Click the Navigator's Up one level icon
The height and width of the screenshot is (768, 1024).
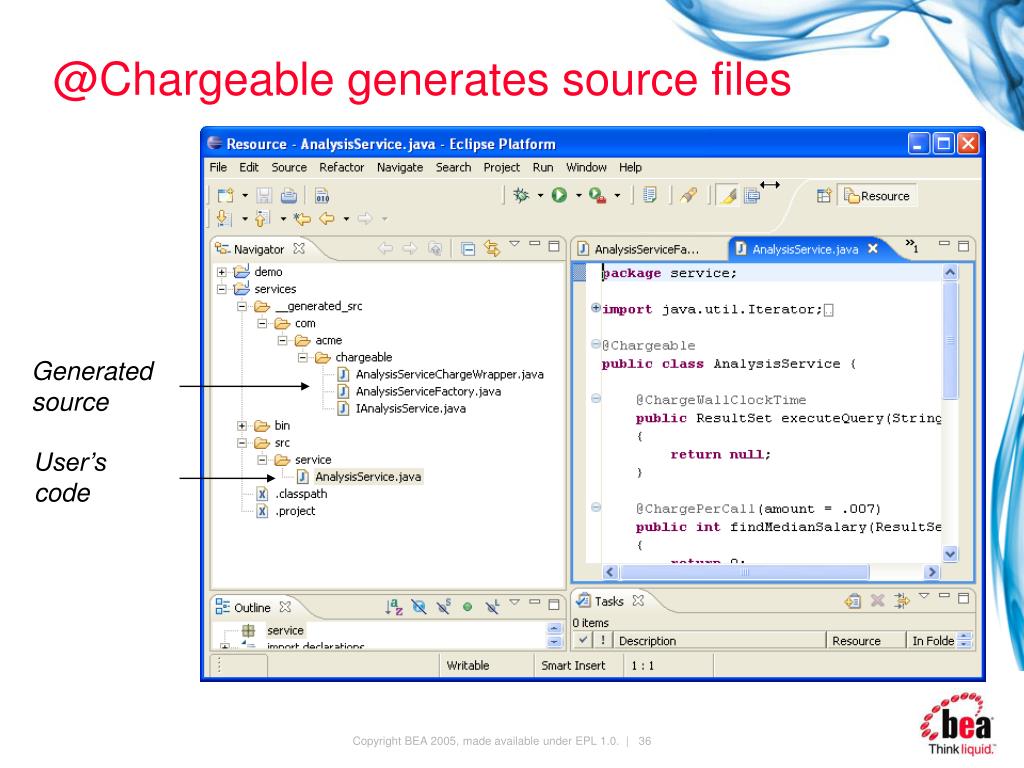pos(434,248)
